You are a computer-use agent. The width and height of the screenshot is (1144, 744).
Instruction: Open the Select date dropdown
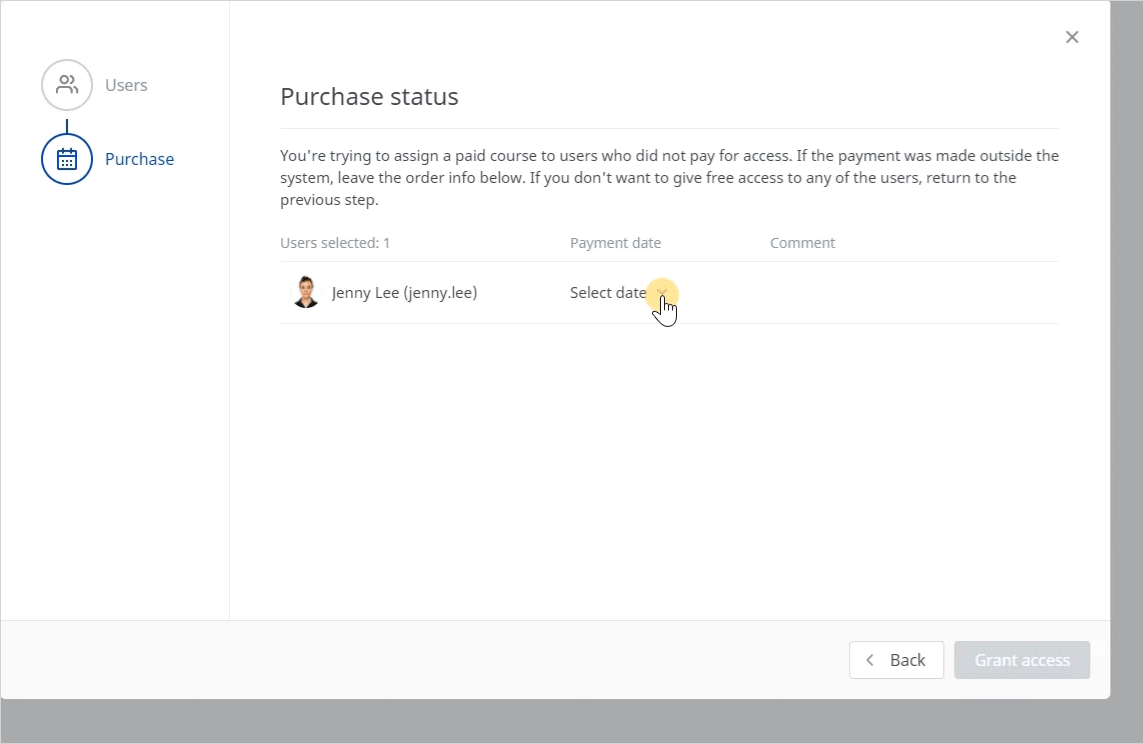click(x=619, y=292)
